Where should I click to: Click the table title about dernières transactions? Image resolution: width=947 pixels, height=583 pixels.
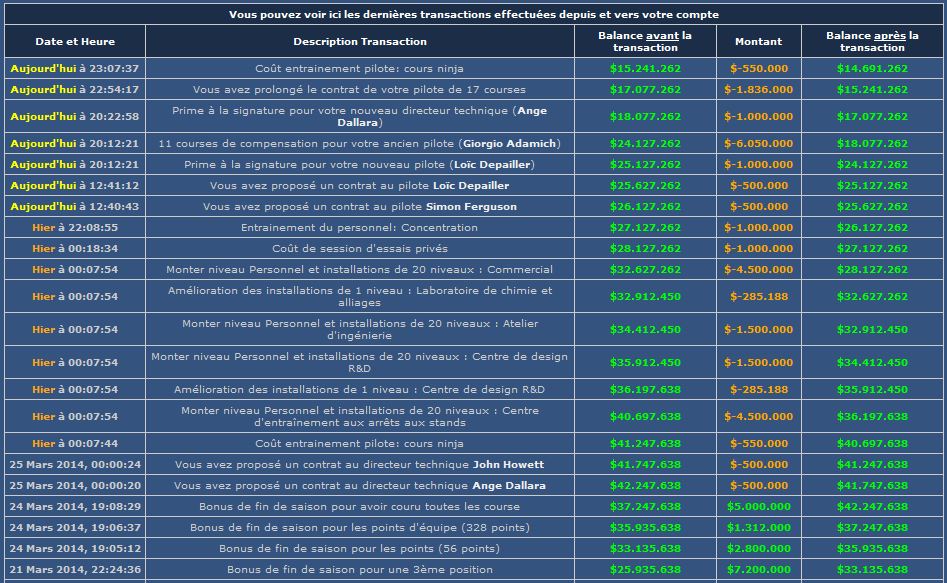pos(474,14)
